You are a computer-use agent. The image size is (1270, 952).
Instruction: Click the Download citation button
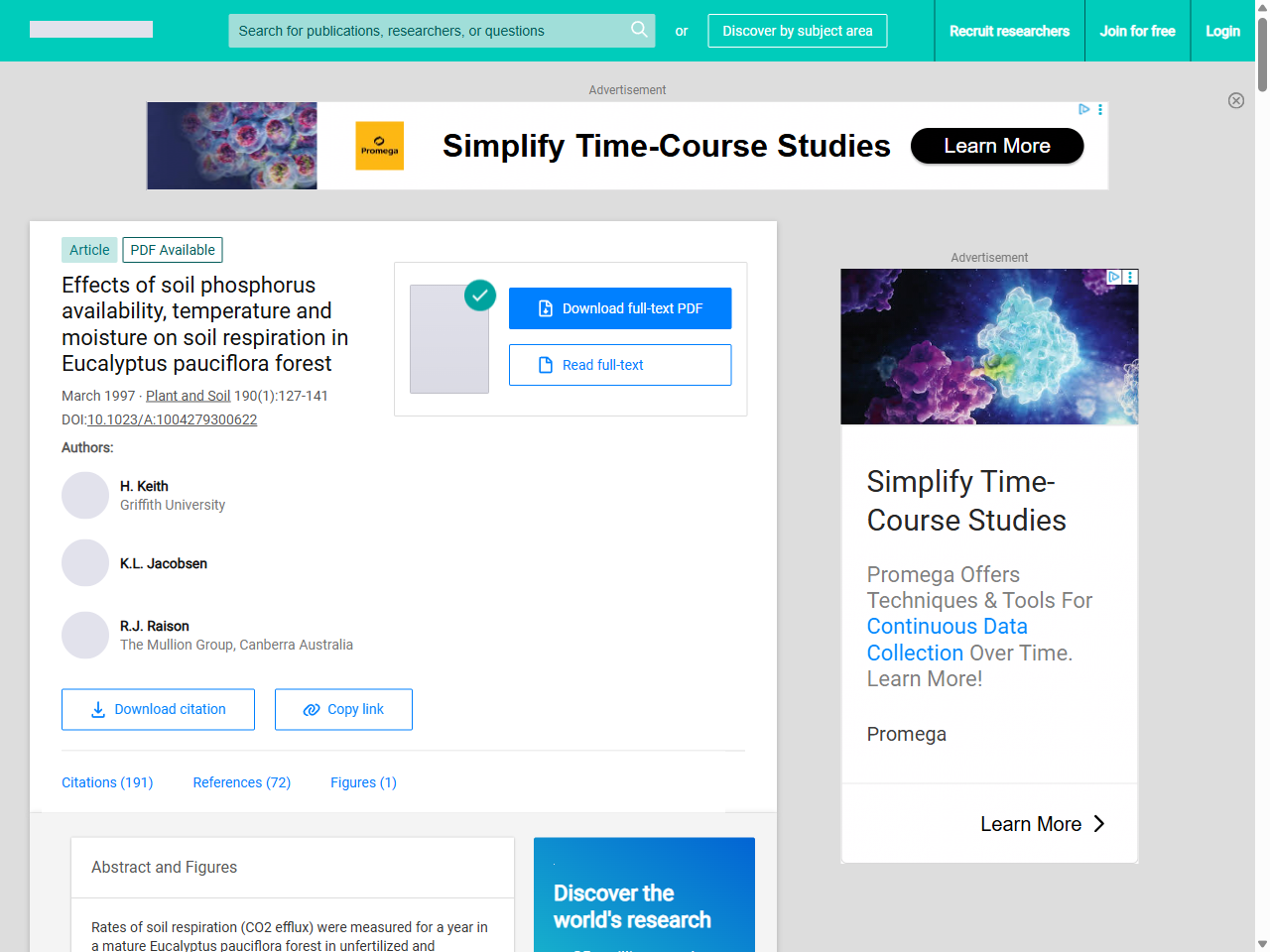tap(158, 709)
